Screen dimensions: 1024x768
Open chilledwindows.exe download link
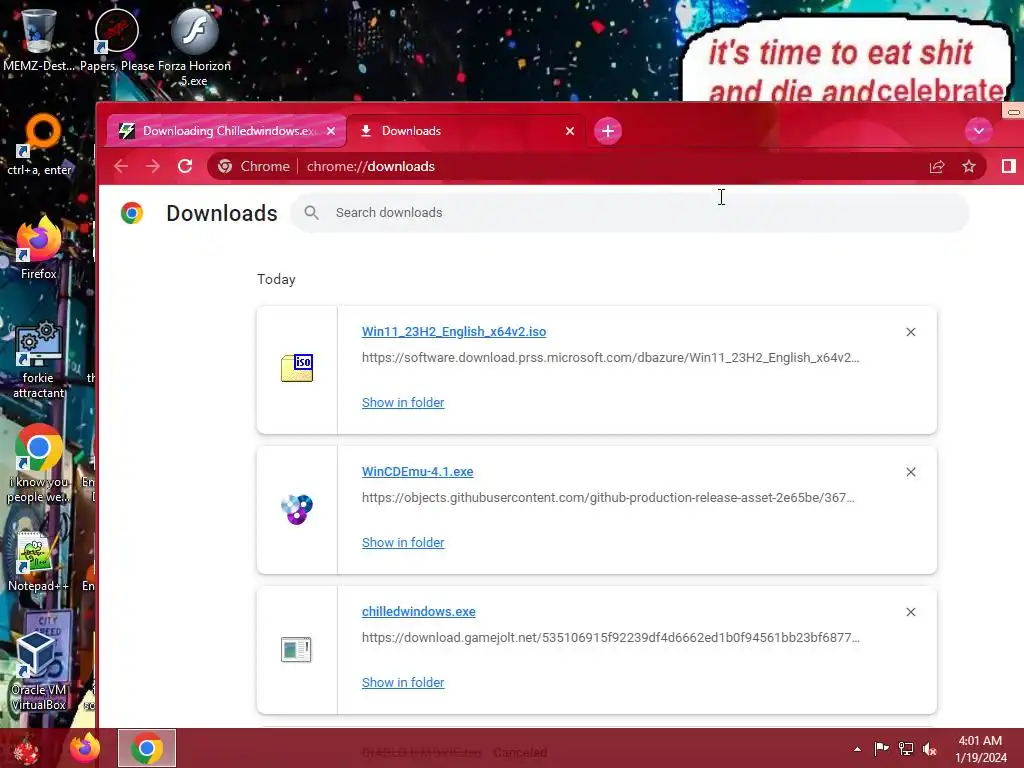click(419, 612)
